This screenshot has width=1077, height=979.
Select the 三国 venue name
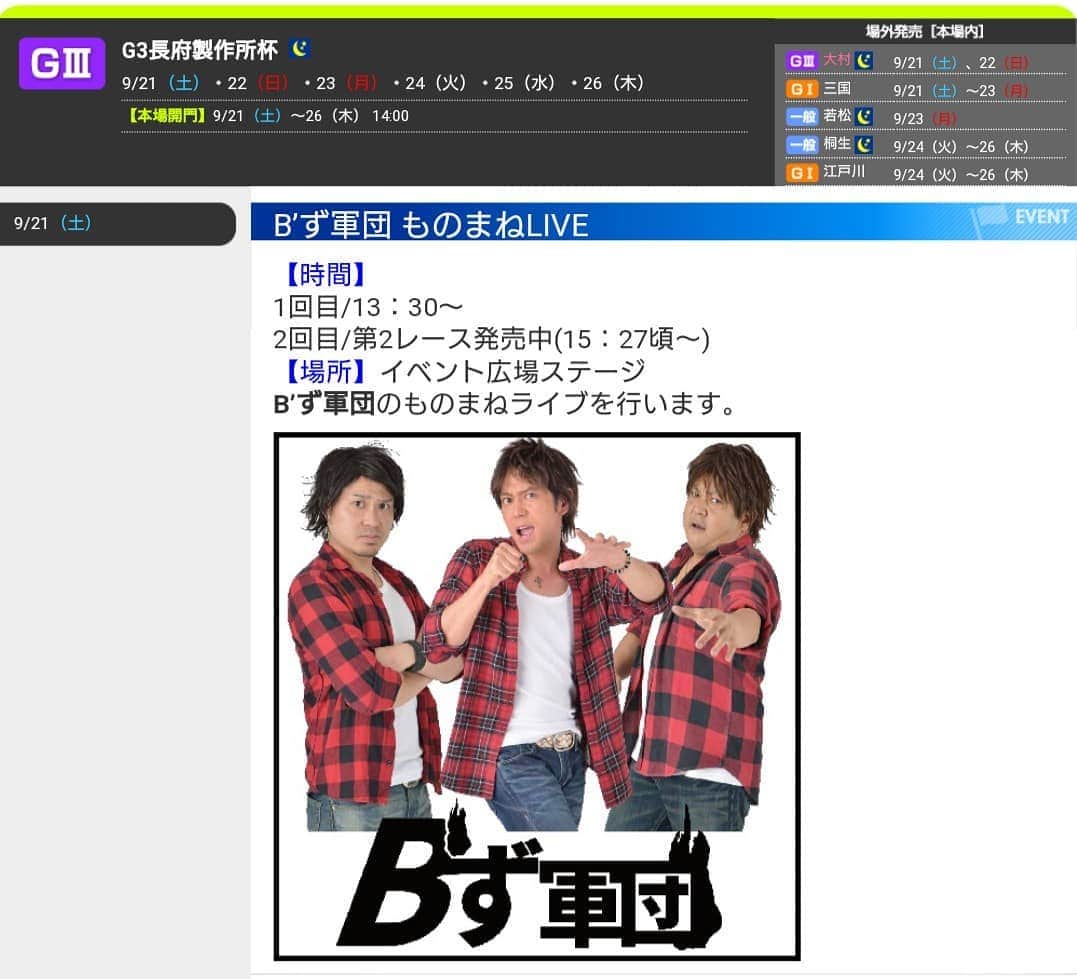837,88
